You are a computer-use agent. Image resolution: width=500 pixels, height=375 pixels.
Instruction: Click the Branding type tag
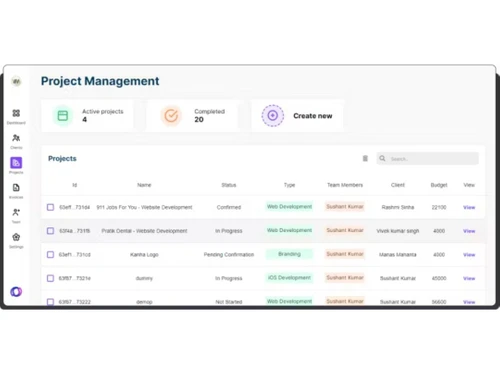pyautogui.click(x=289, y=254)
